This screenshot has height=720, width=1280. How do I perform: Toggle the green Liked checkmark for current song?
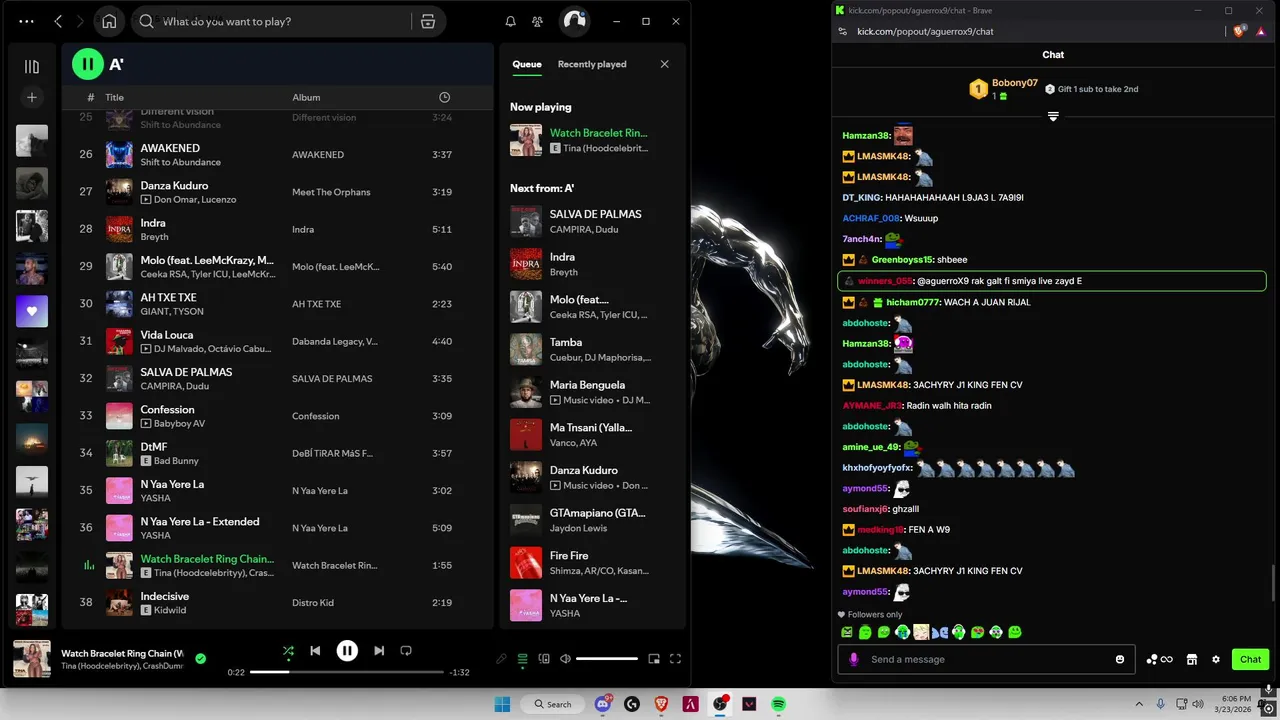201,659
